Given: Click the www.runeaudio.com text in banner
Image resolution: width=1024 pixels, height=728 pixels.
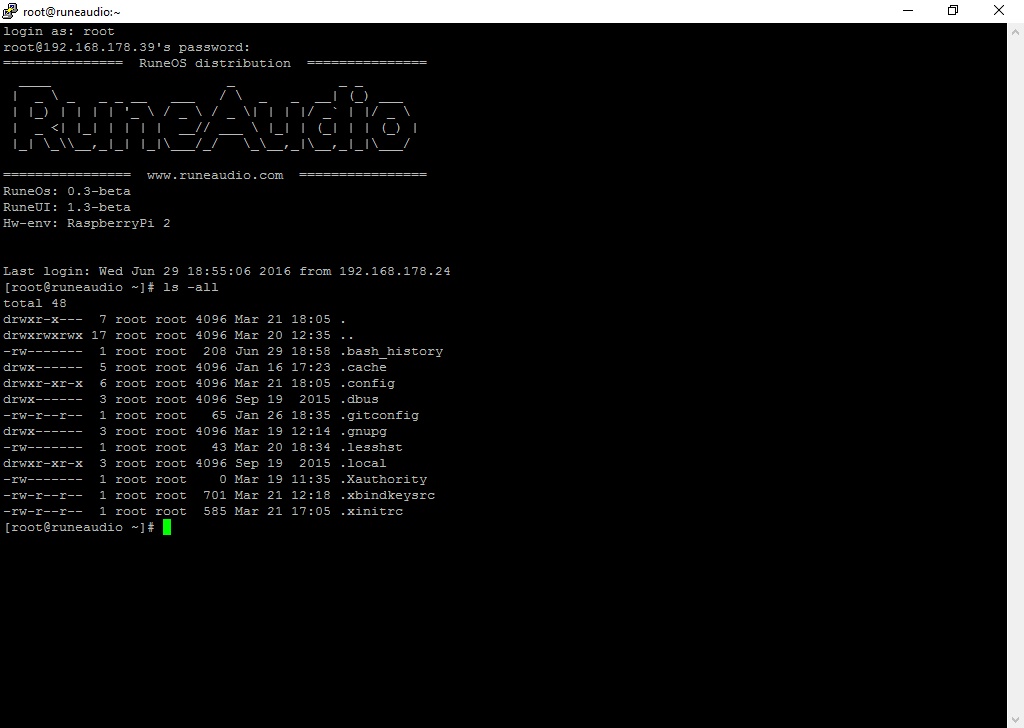Looking at the screenshot, I should [215, 175].
